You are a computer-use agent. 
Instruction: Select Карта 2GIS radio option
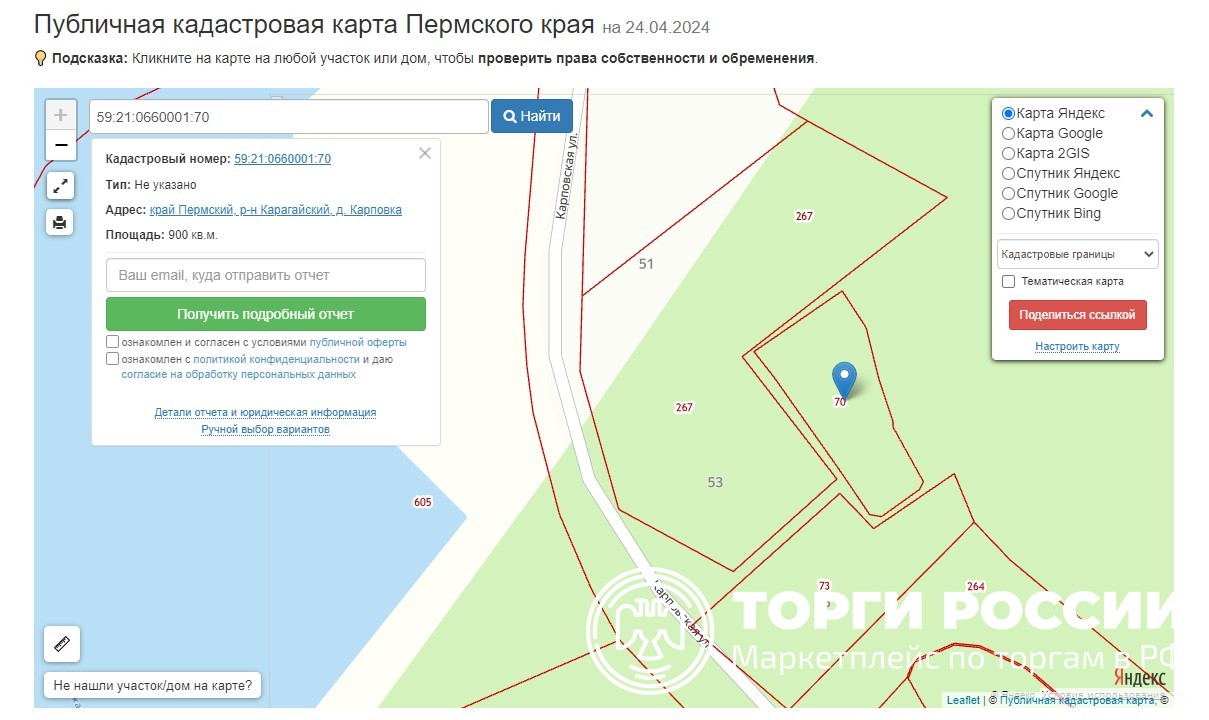coord(1008,153)
